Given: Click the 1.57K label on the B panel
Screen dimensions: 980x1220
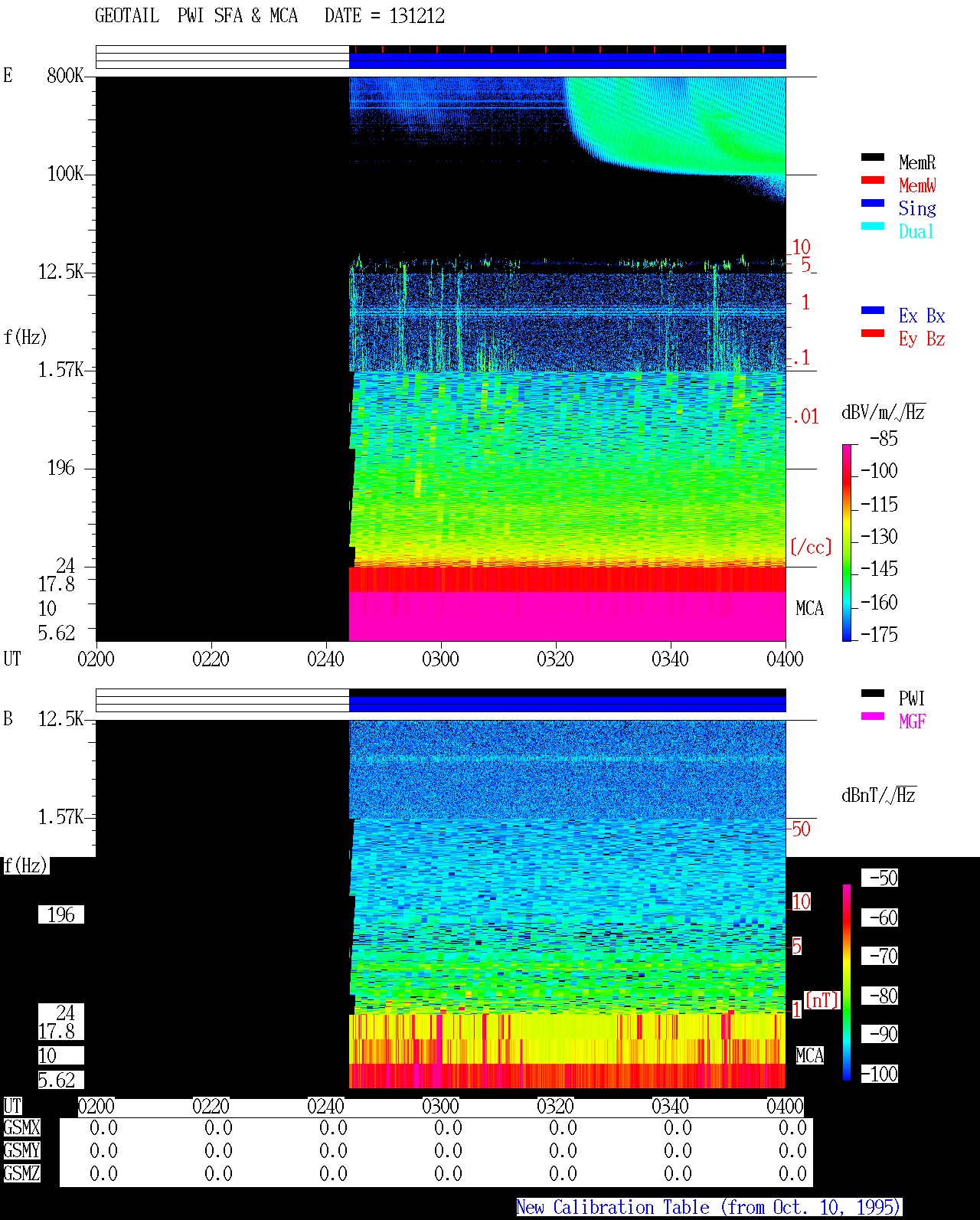Looking at the screenshot, I should pos(60,816).
